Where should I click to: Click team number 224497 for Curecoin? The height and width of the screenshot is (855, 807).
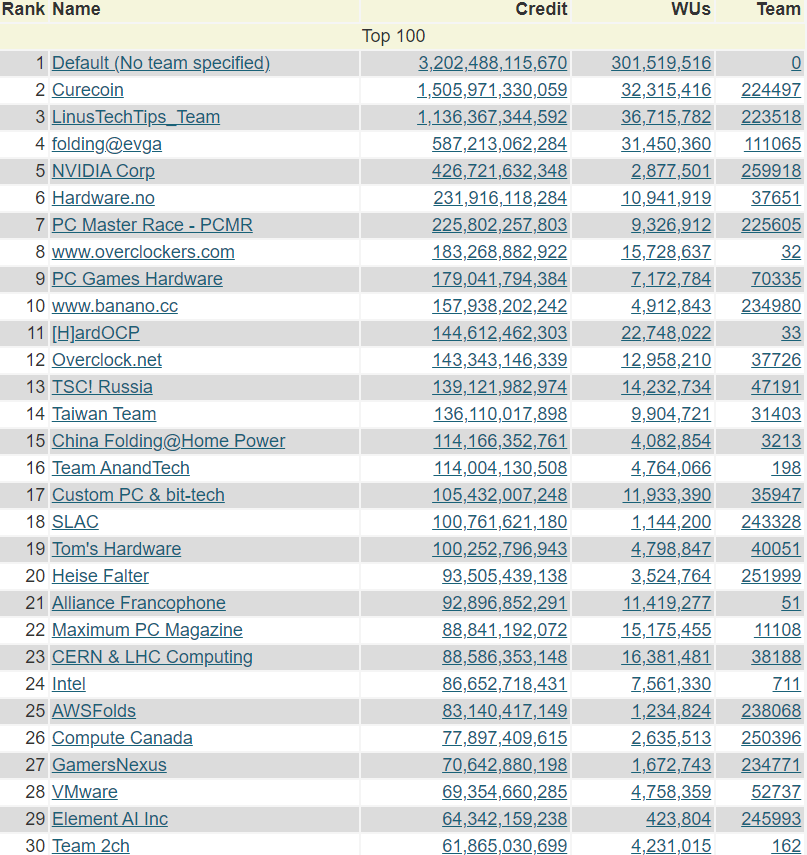[x=771, y=90]
